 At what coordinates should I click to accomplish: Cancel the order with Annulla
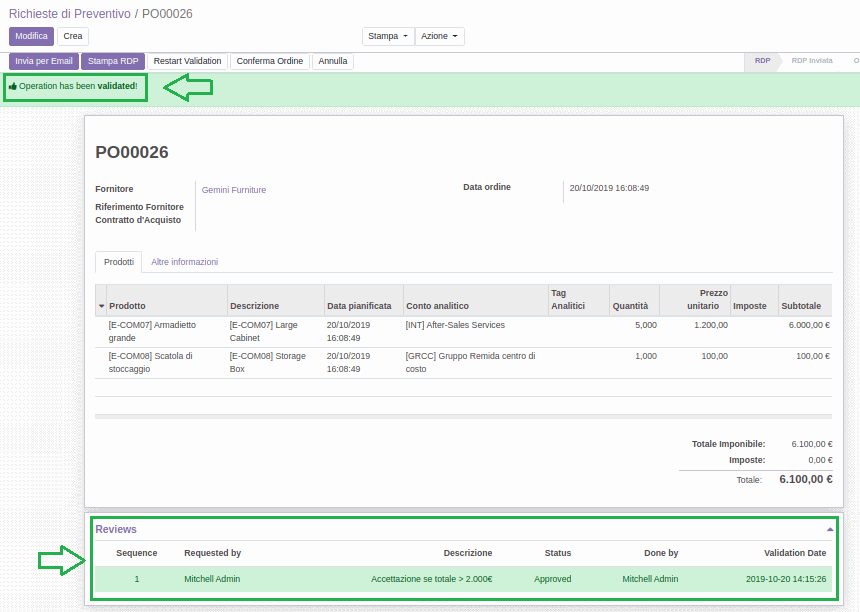332,60
